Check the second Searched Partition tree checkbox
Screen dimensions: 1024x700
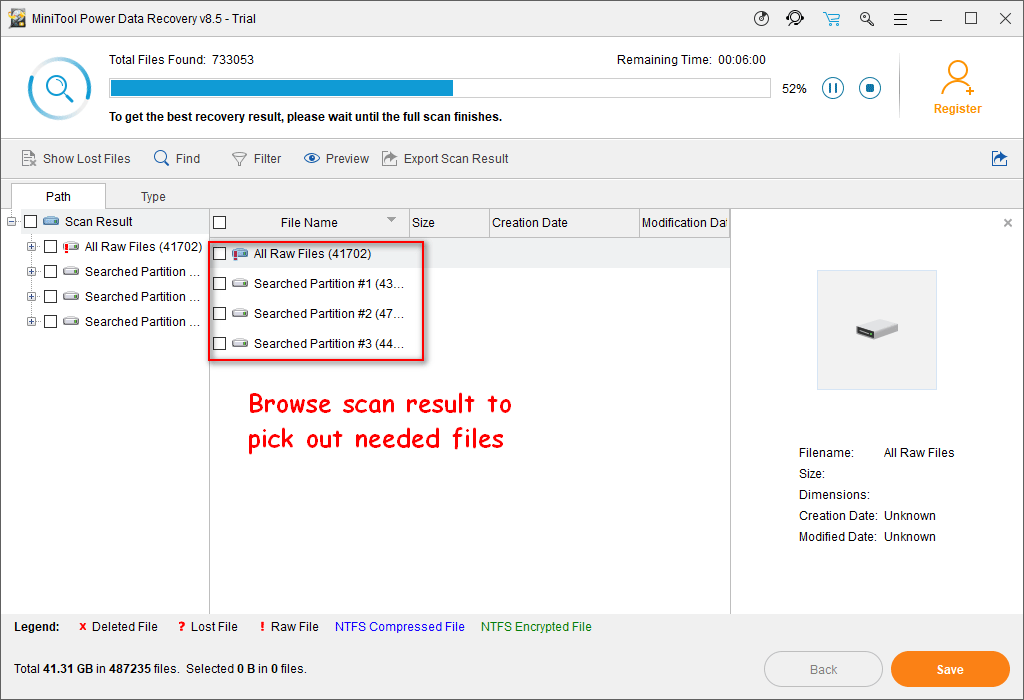click(50, 296)
